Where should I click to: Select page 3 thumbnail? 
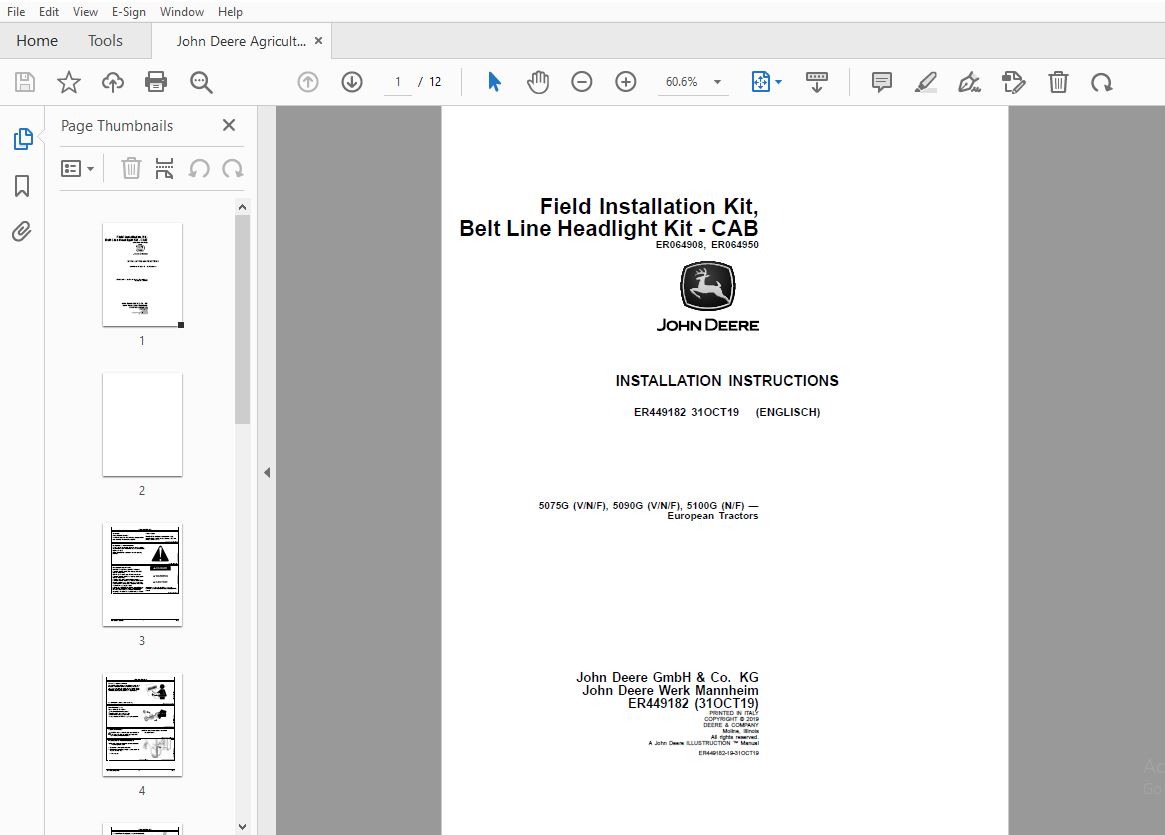(x=142, y=574)
